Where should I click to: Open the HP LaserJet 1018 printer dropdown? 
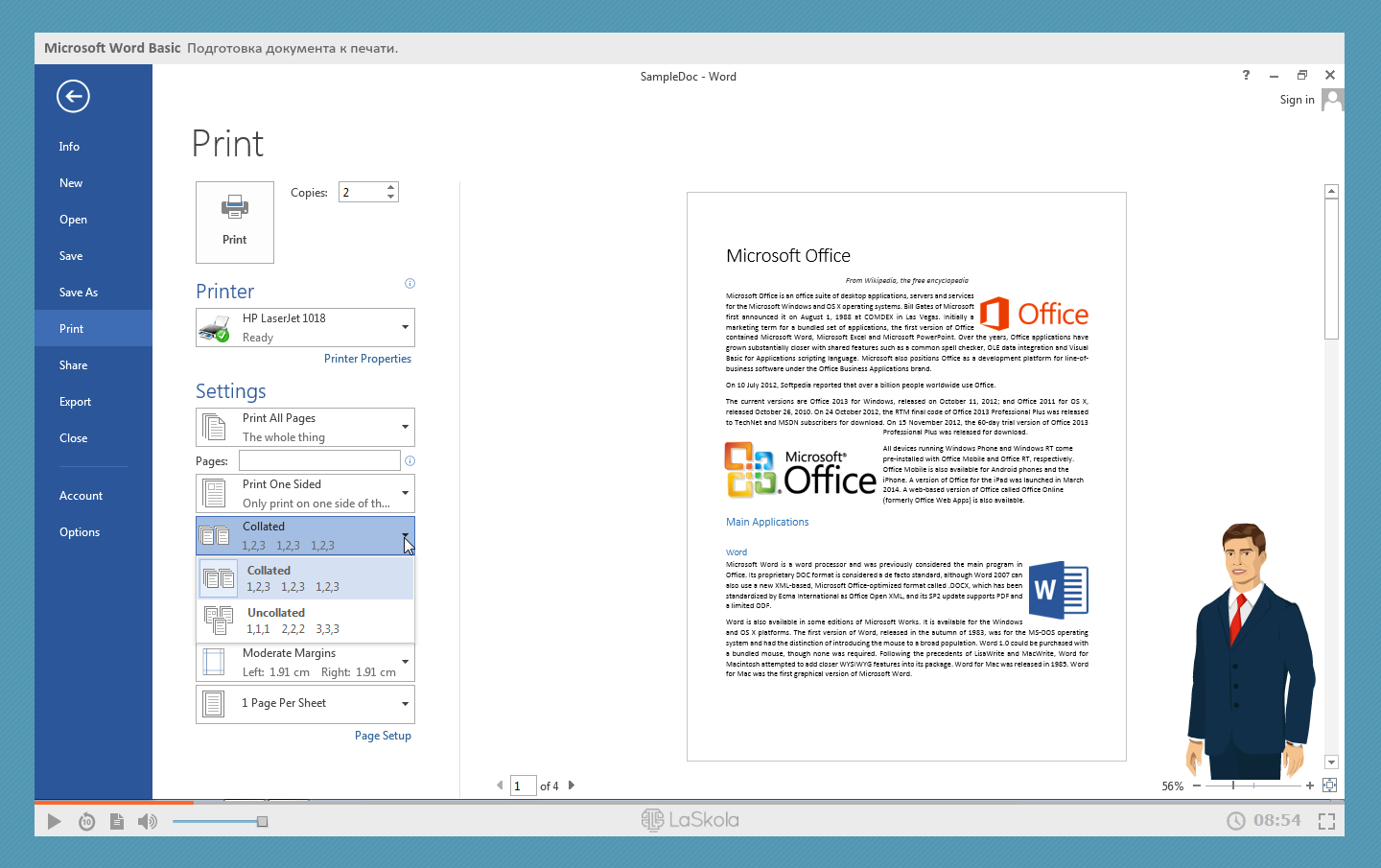tap(305, 328)
